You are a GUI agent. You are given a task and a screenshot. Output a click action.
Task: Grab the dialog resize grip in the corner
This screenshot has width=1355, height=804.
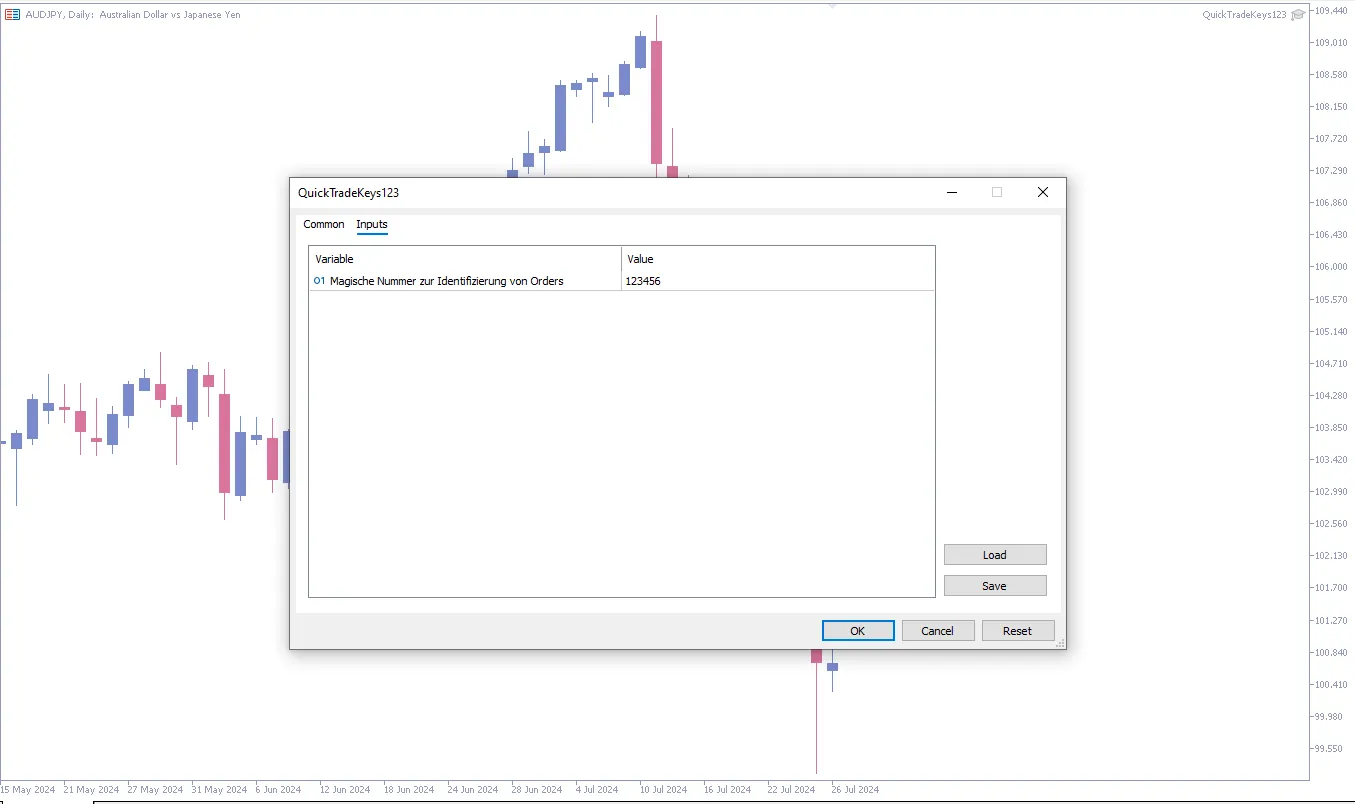(1059, 642)
